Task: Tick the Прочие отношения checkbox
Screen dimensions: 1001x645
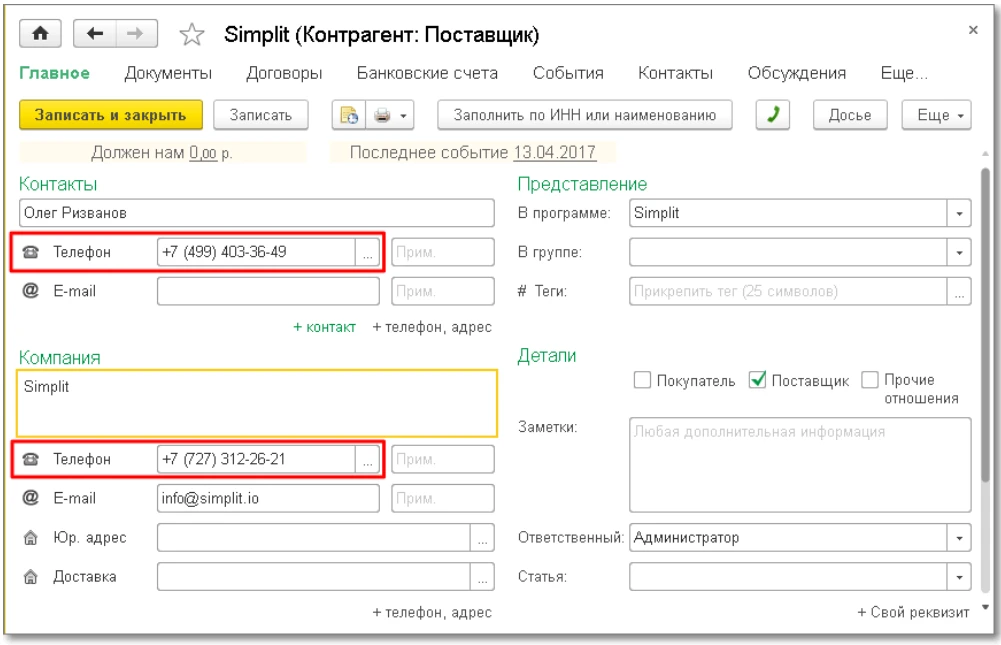Action: pos(870,381)
